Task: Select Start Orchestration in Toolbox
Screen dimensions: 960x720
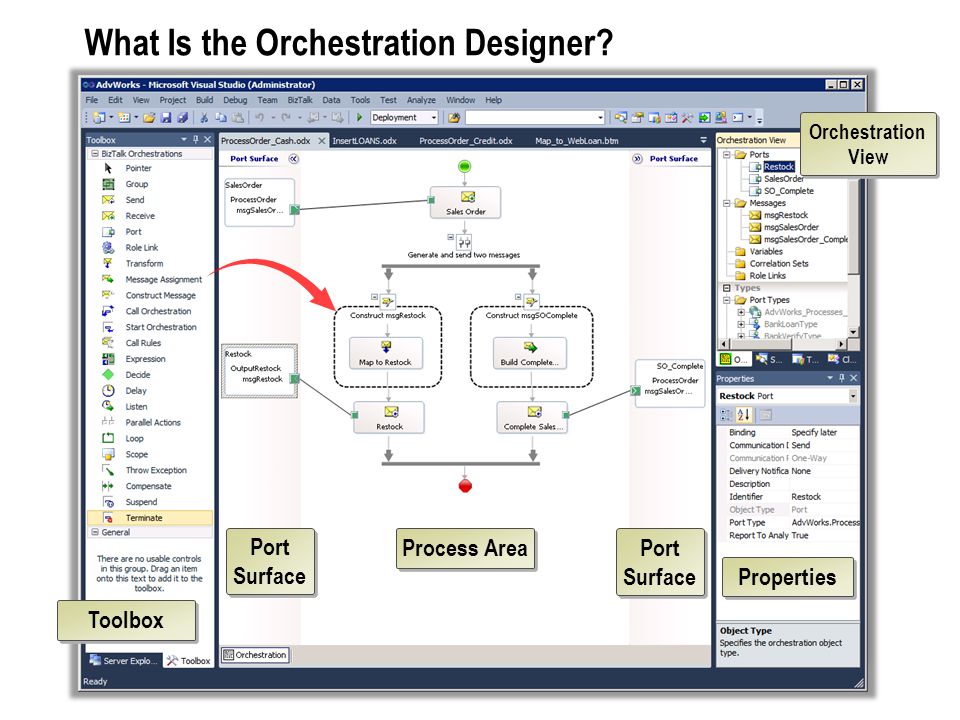Action: [x=160, y=328]
